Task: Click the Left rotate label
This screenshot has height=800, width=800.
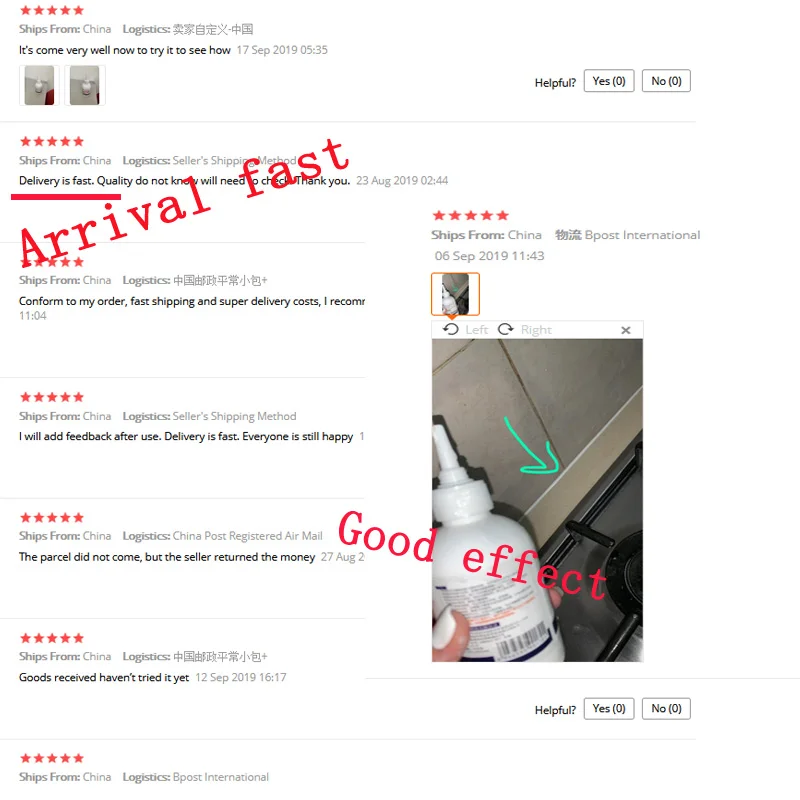Action: tap(477, 330)
